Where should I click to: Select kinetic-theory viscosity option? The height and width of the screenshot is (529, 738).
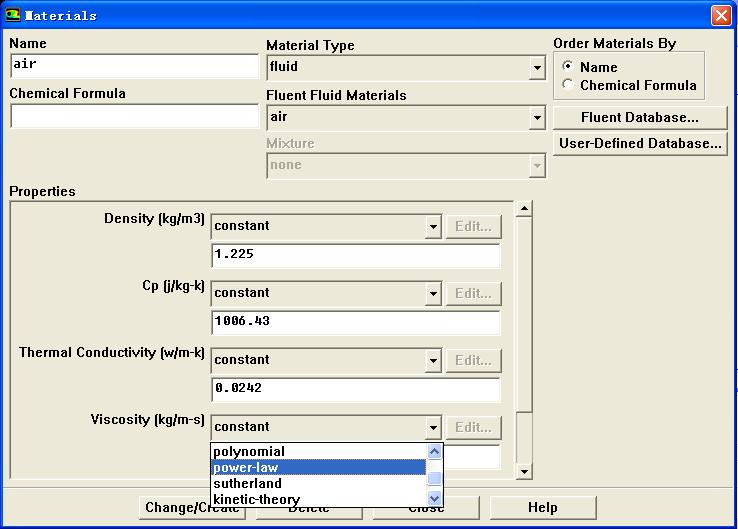[x=318, y=499]
